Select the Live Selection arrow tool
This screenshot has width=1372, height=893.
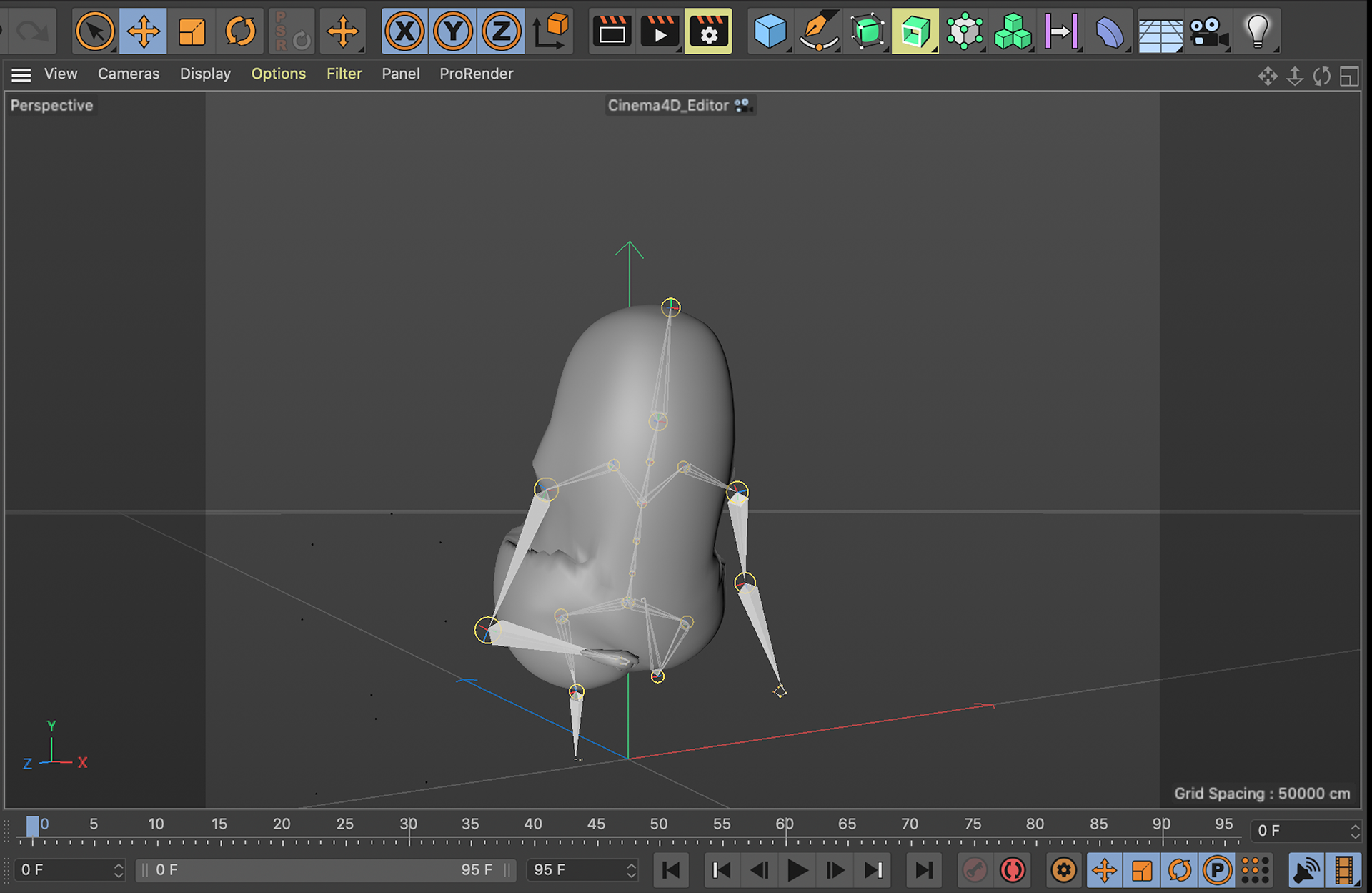95,31
